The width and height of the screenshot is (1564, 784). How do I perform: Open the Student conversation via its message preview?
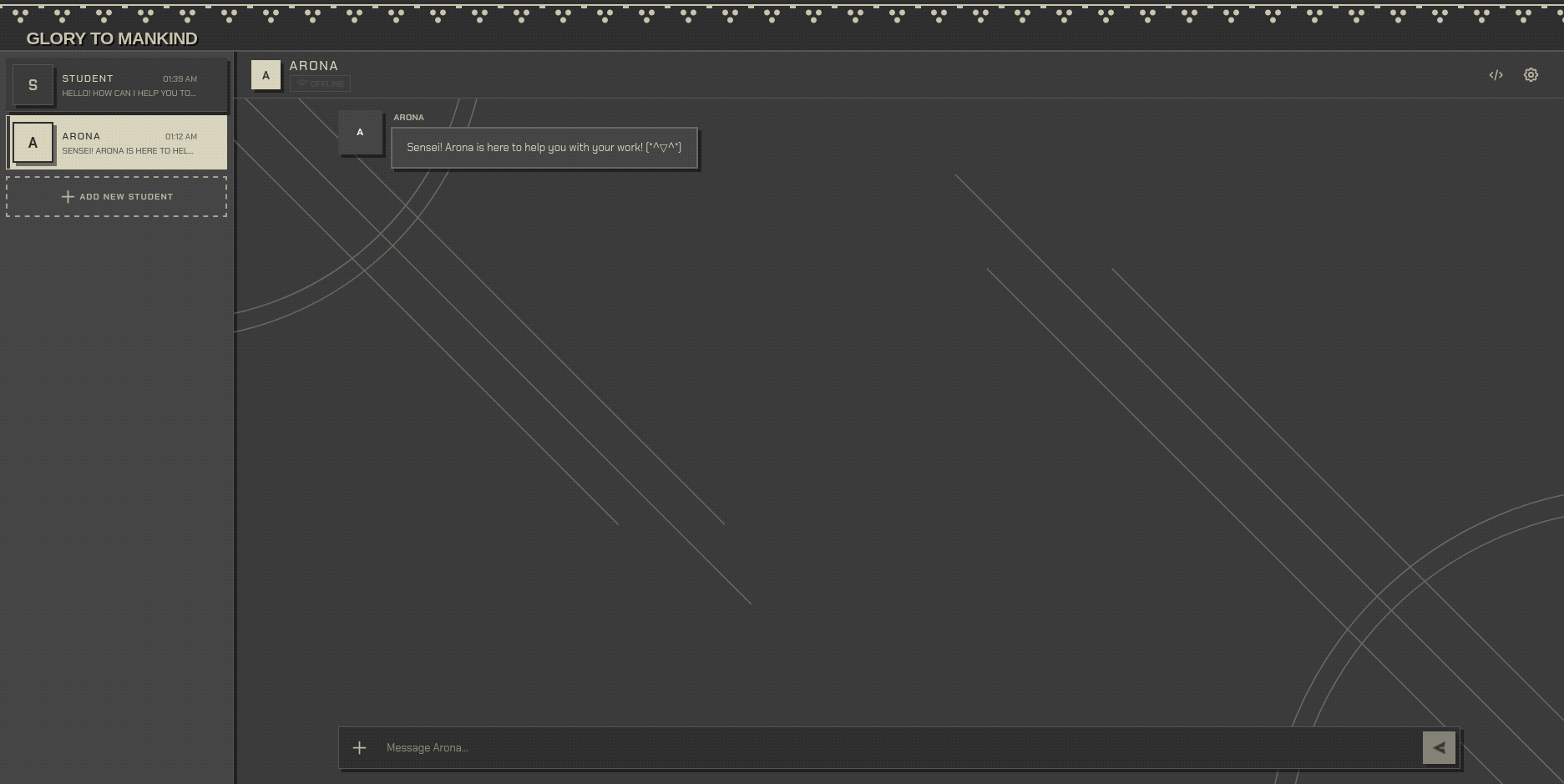click(x=129, y=94)
